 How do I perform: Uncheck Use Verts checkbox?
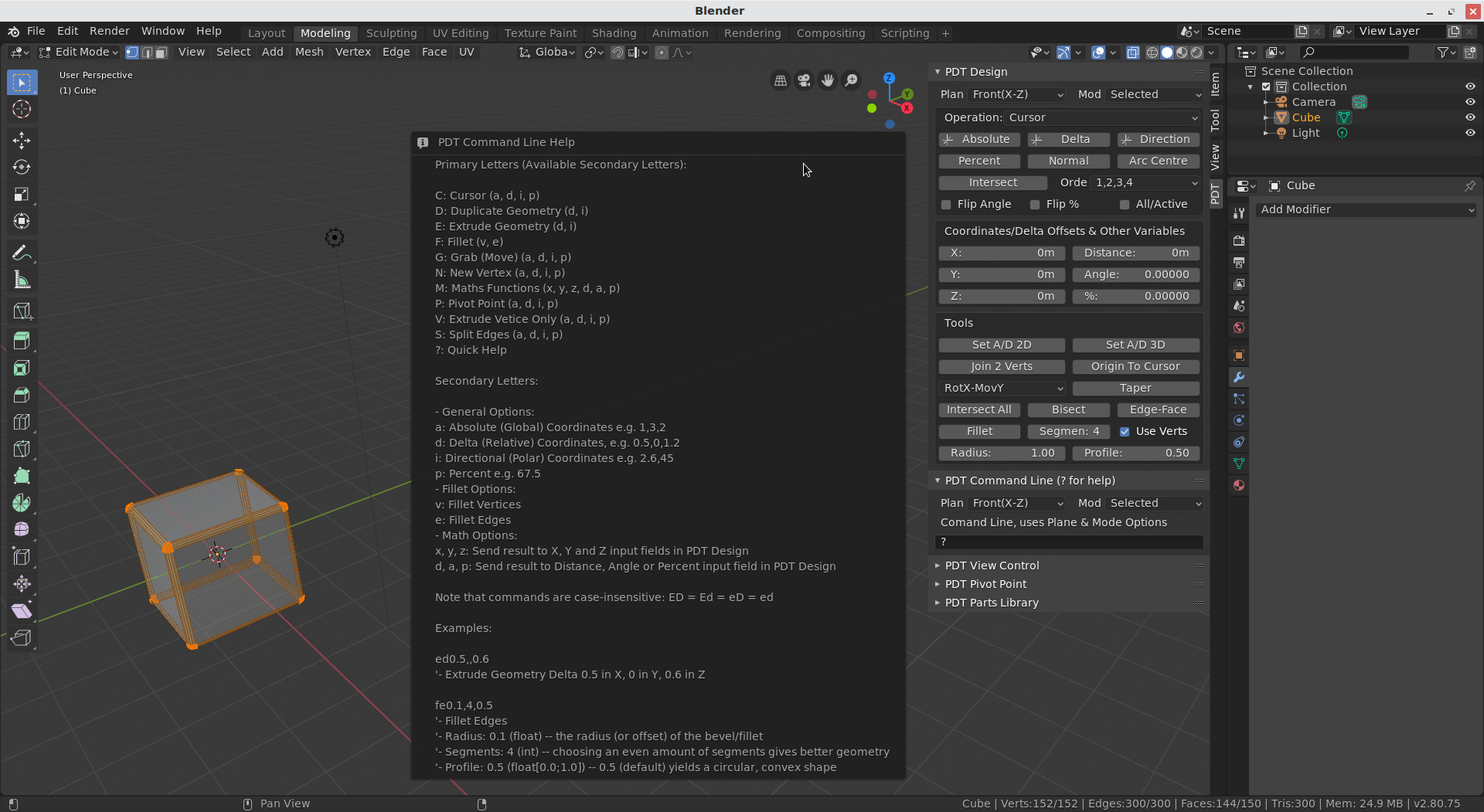1125,432
